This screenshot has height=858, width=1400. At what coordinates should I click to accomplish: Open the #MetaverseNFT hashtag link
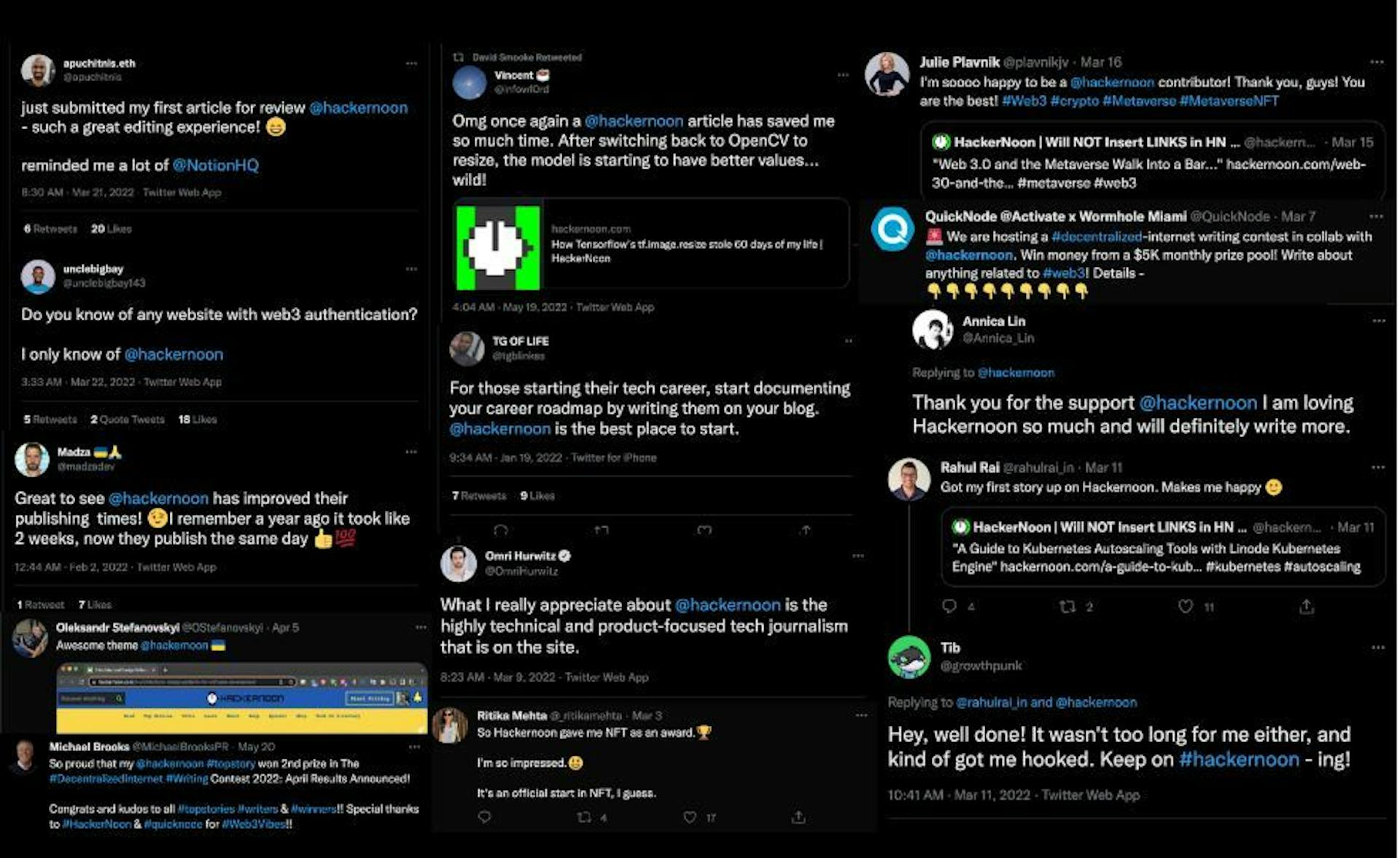(1229, 101)
